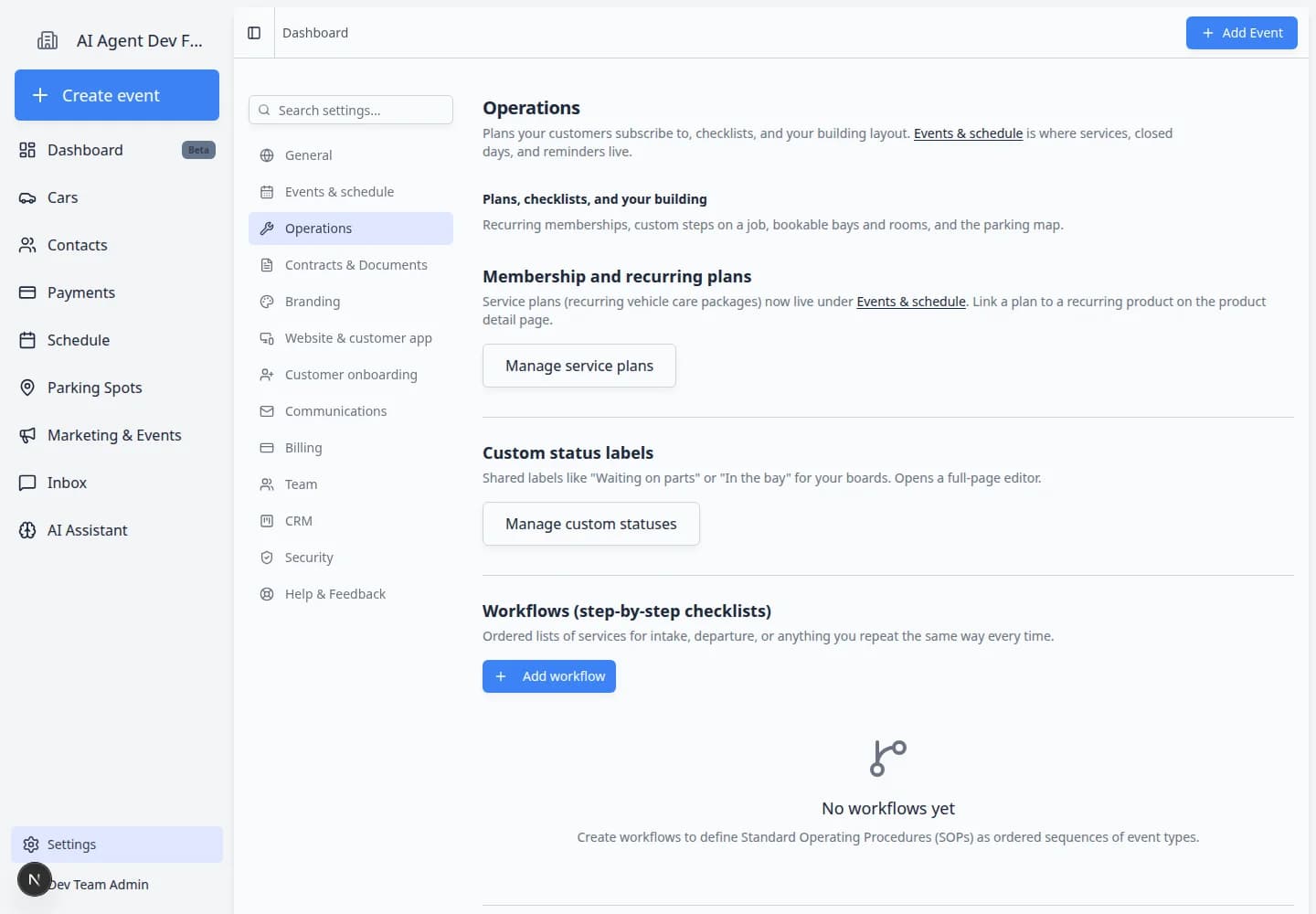Click the user avatar N
Viewport: 1316px width, 914px height.
pyautogui.click(x=35, y=879)
